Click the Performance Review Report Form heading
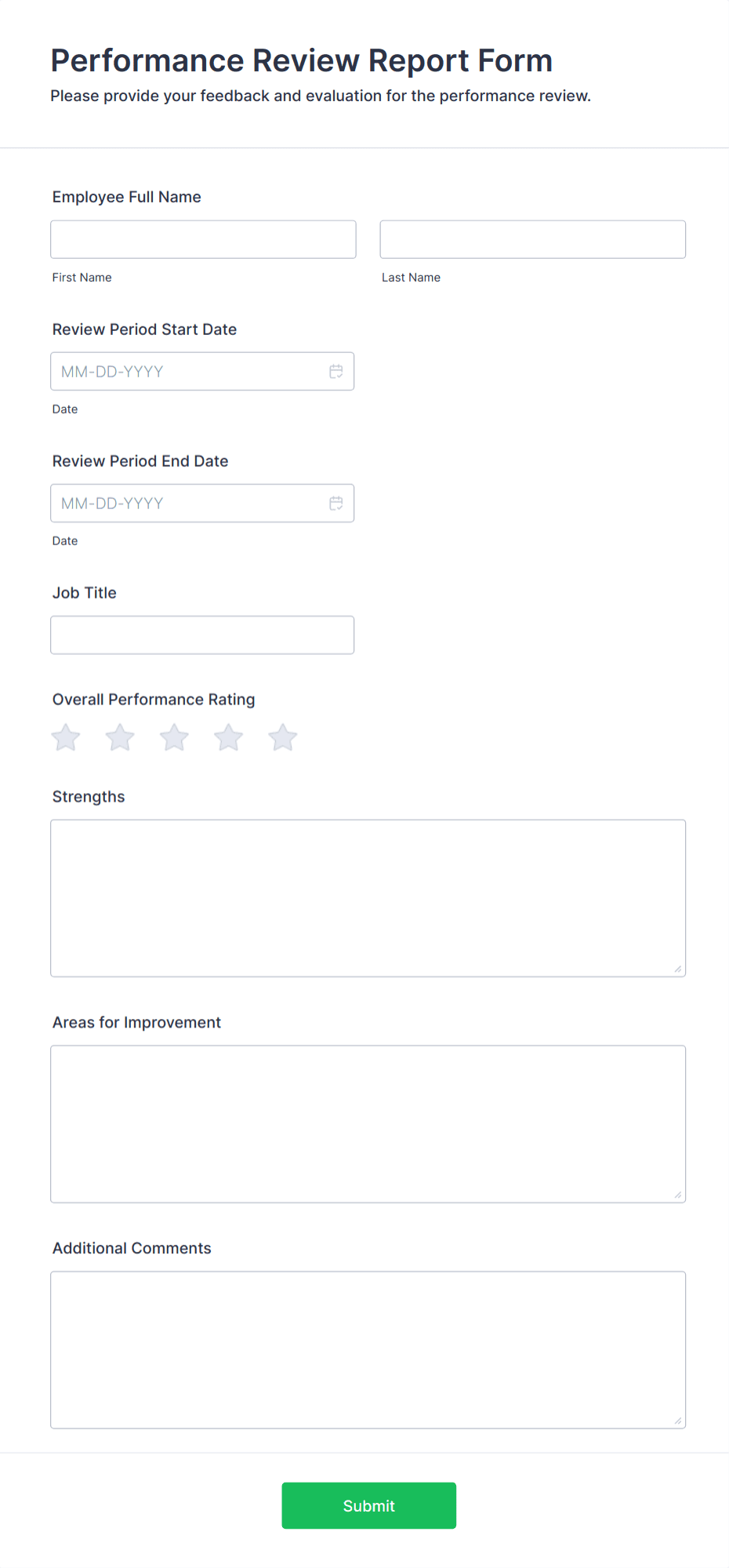Viewport: 729px width, 1568px height. coord(301,60)
